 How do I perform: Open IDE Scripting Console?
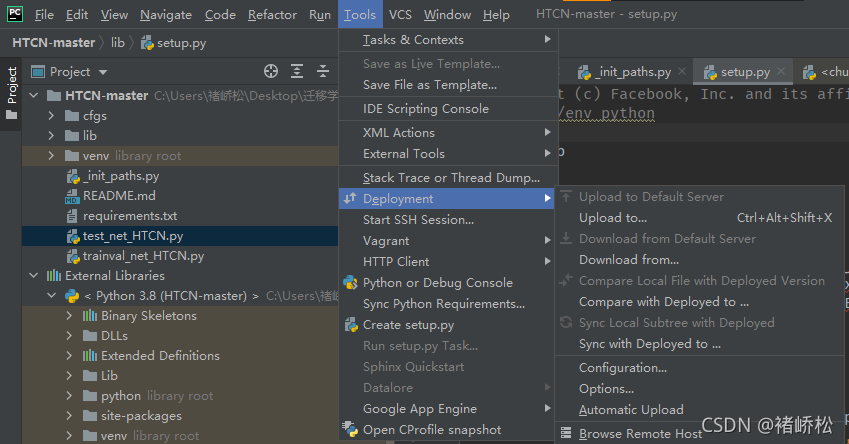[448, 109]
